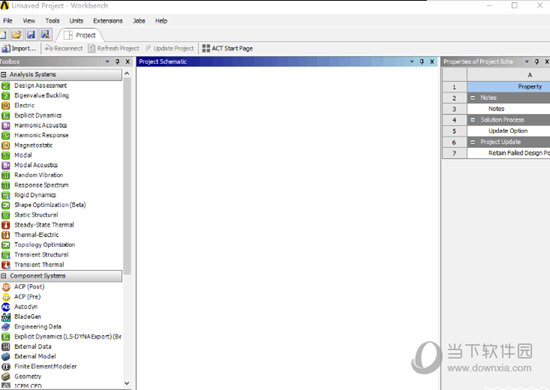Collapse the Solution Process property group
Screen dimensions: 550x390
point(472,120)
